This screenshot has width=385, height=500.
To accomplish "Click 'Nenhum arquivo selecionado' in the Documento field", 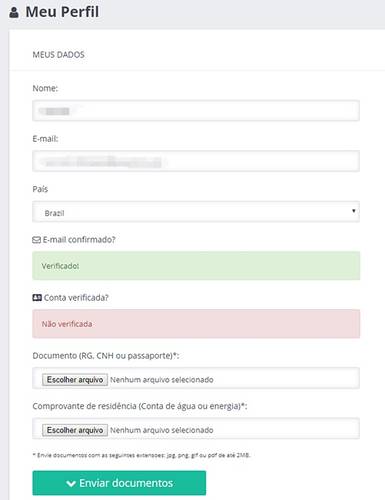I will pyautogui.click(x=162, y=380).
